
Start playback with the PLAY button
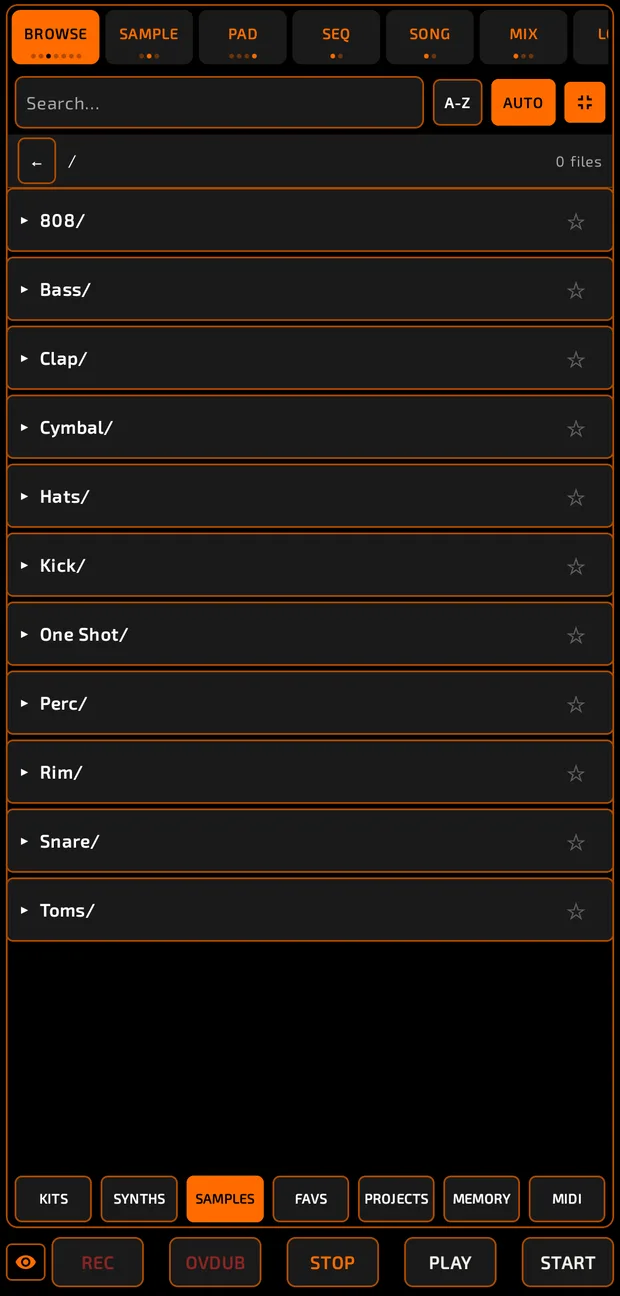[450, 1262]
